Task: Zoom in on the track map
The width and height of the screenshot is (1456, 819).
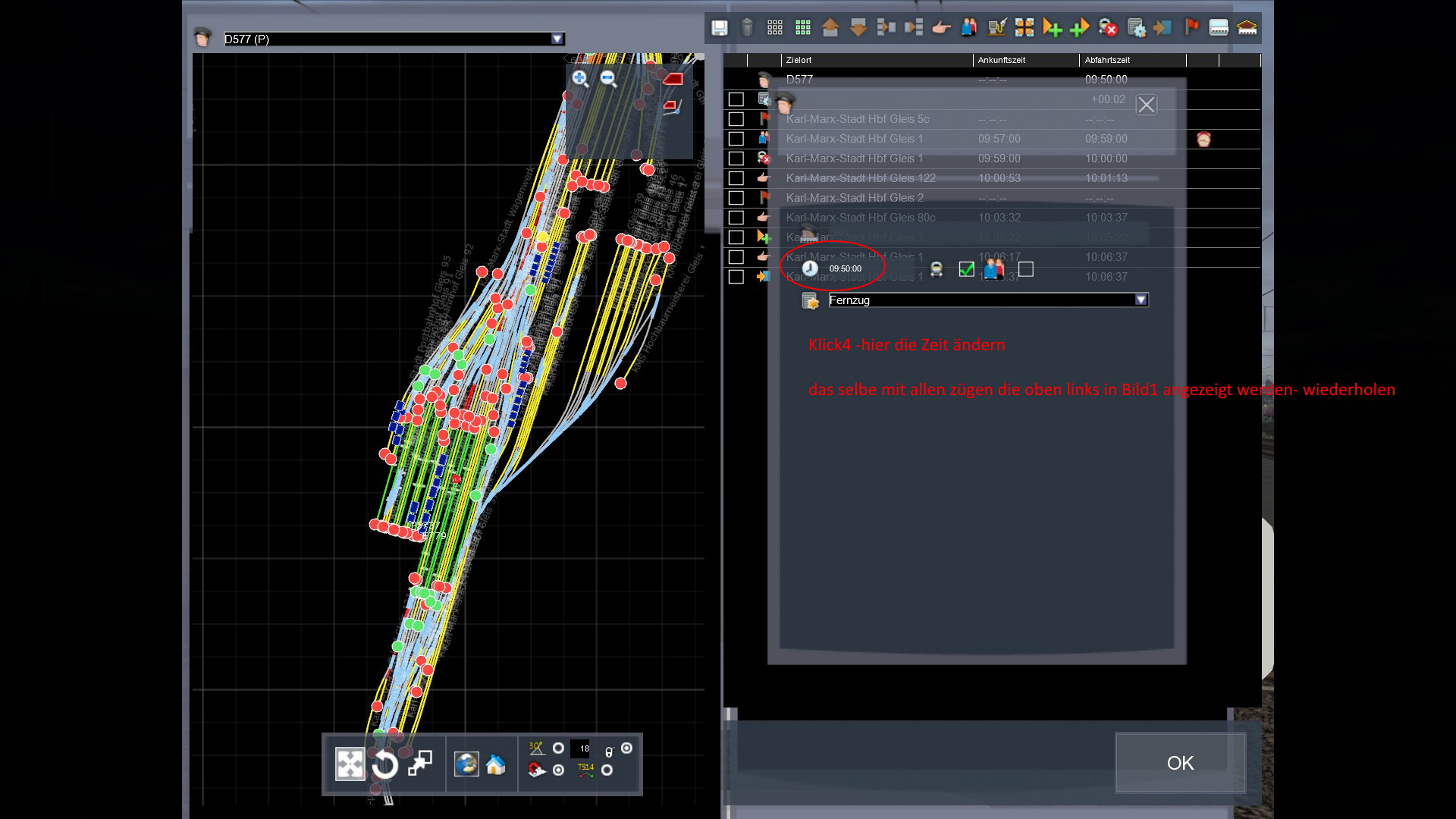Action: coord(580,78)
